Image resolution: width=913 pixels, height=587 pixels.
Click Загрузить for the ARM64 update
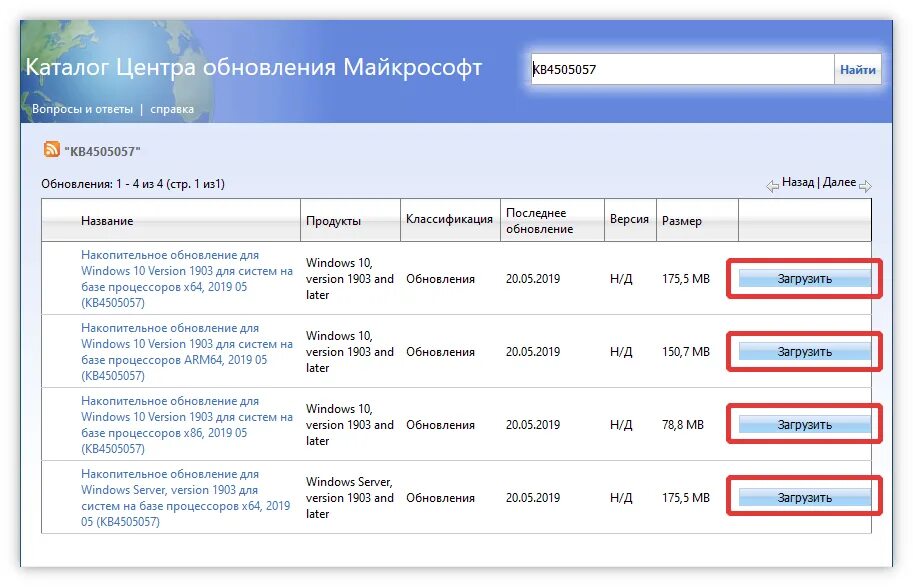(x=804, y=351)
